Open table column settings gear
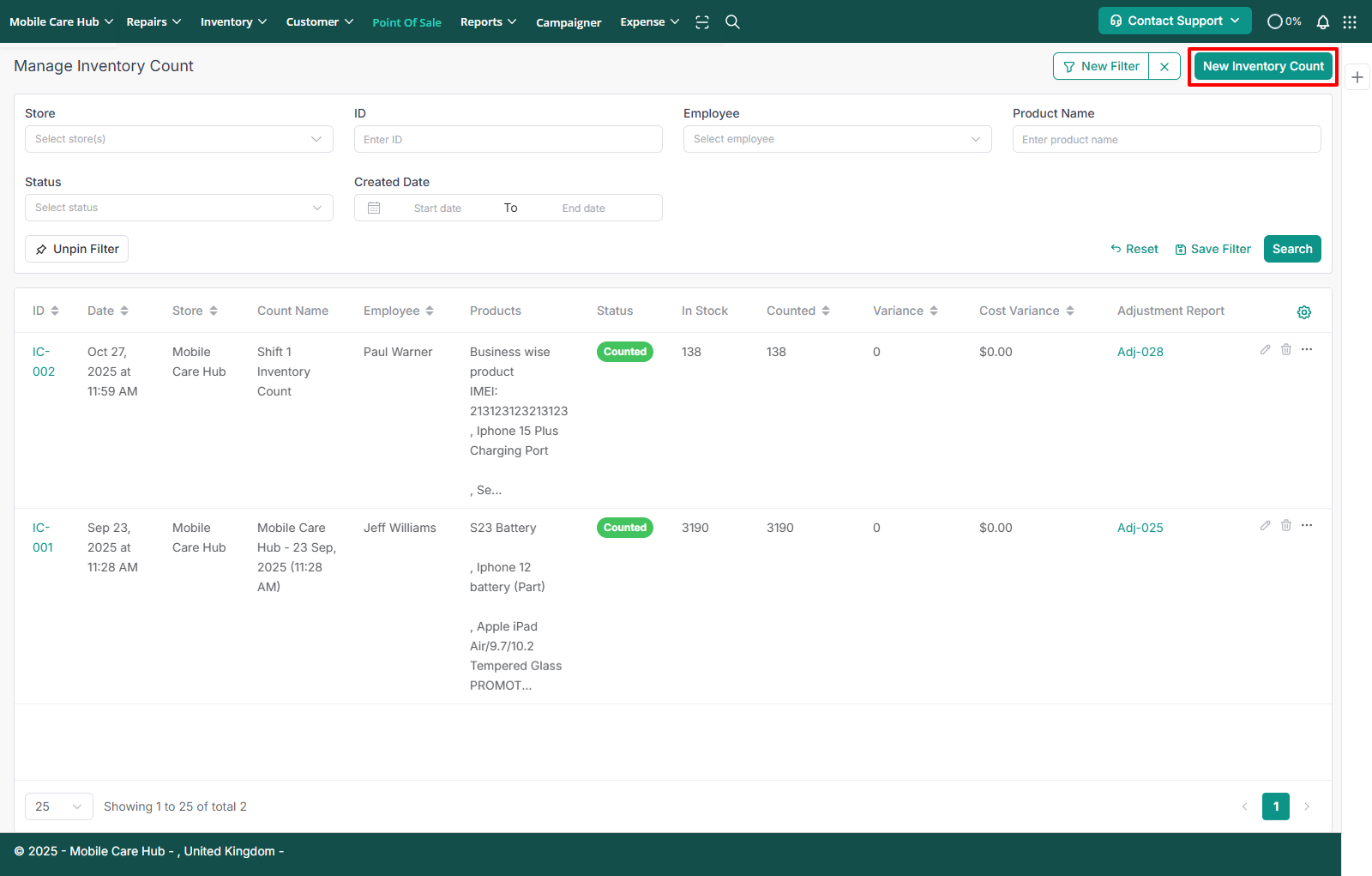Viewport: 1372px width, 876px height. point(1303,312)
